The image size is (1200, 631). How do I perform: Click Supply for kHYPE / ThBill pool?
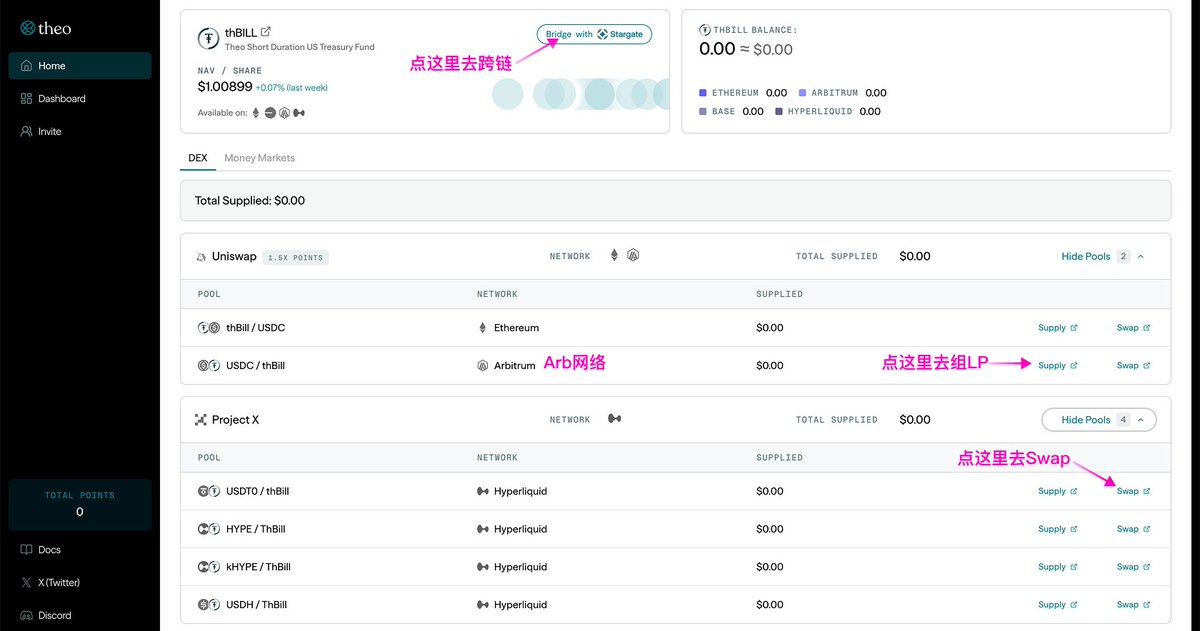pyautogui.click(x=1057, y=567)
